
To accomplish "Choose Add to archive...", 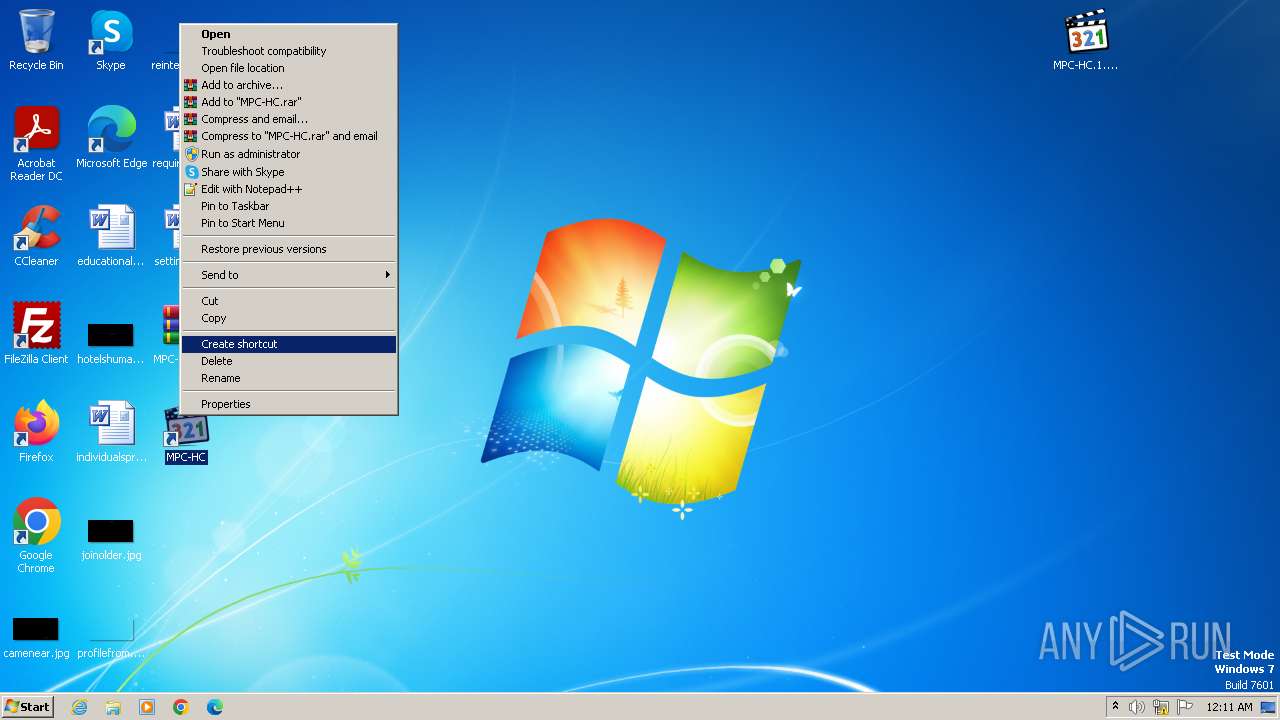I will coord(289,85).
